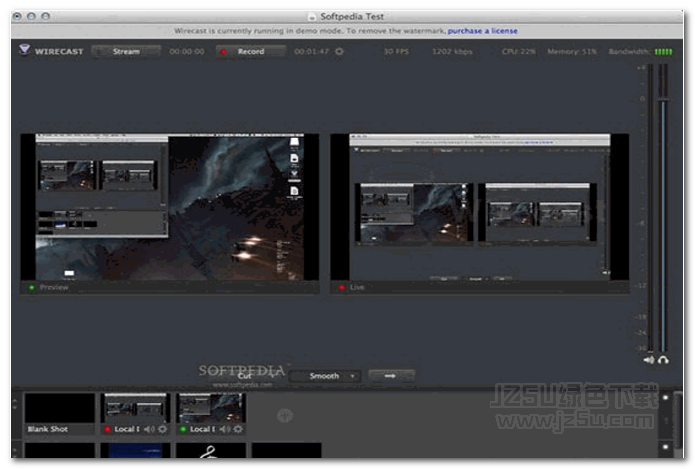Click the green Bandwidth indicator bars
695x469 pixels.
tap(664, 52)
